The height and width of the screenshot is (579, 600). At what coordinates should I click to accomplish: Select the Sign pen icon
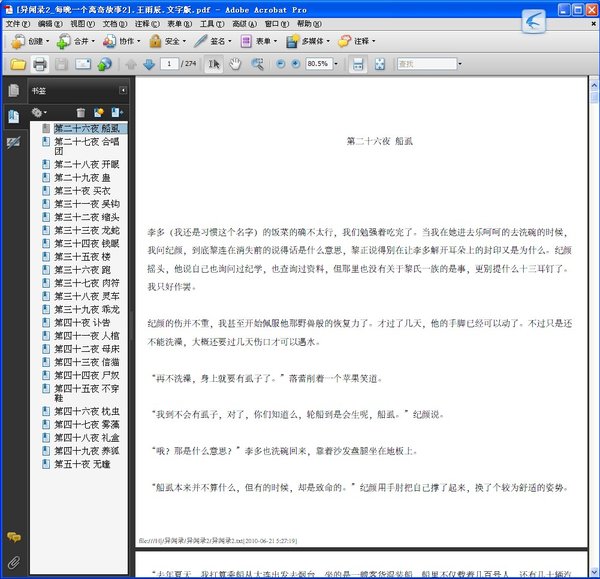tap(201, 41)
